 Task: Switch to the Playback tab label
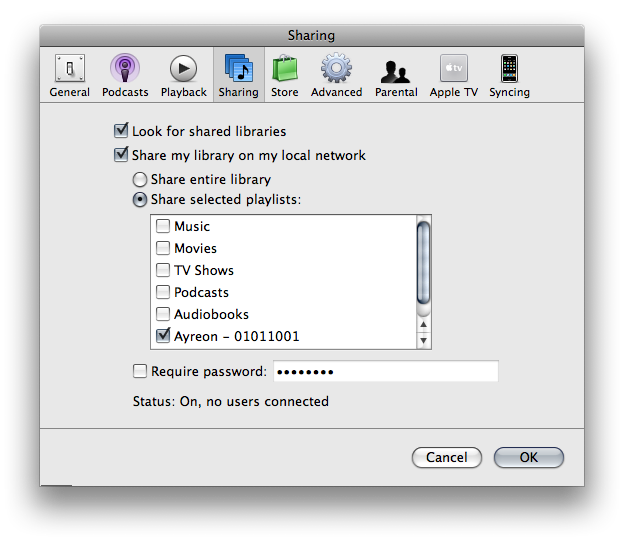[x=183, y=92]
